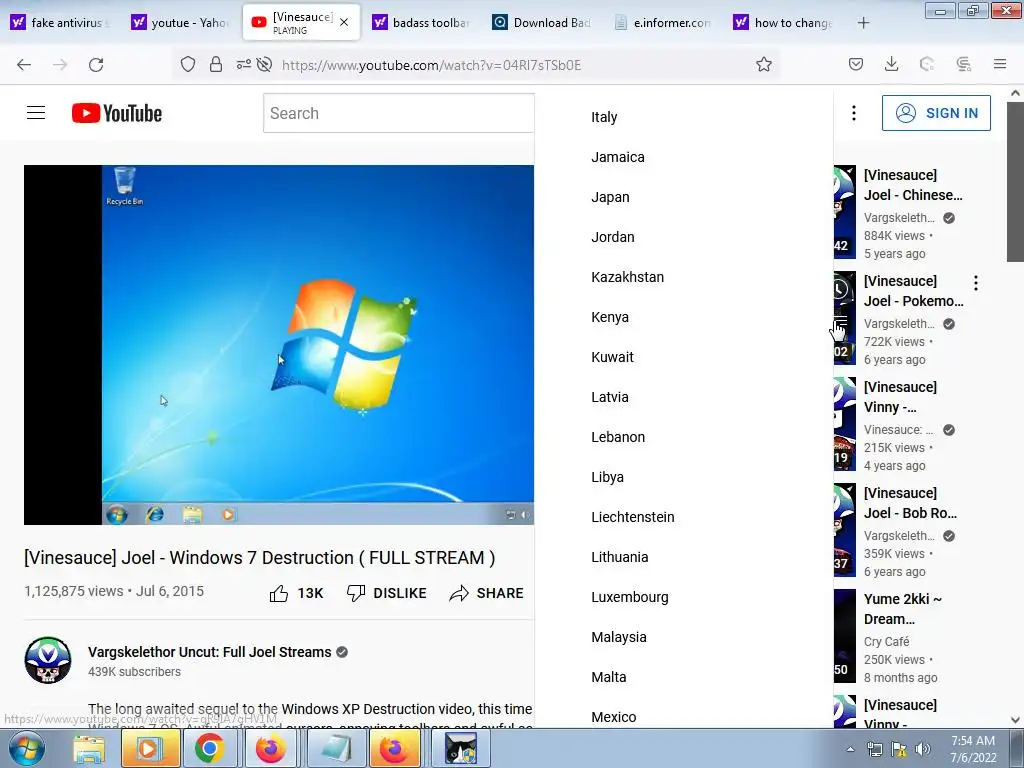1024x768 pixels.
Task: Open thumbnail of Yume 2kki video
Action: [845, 635]
